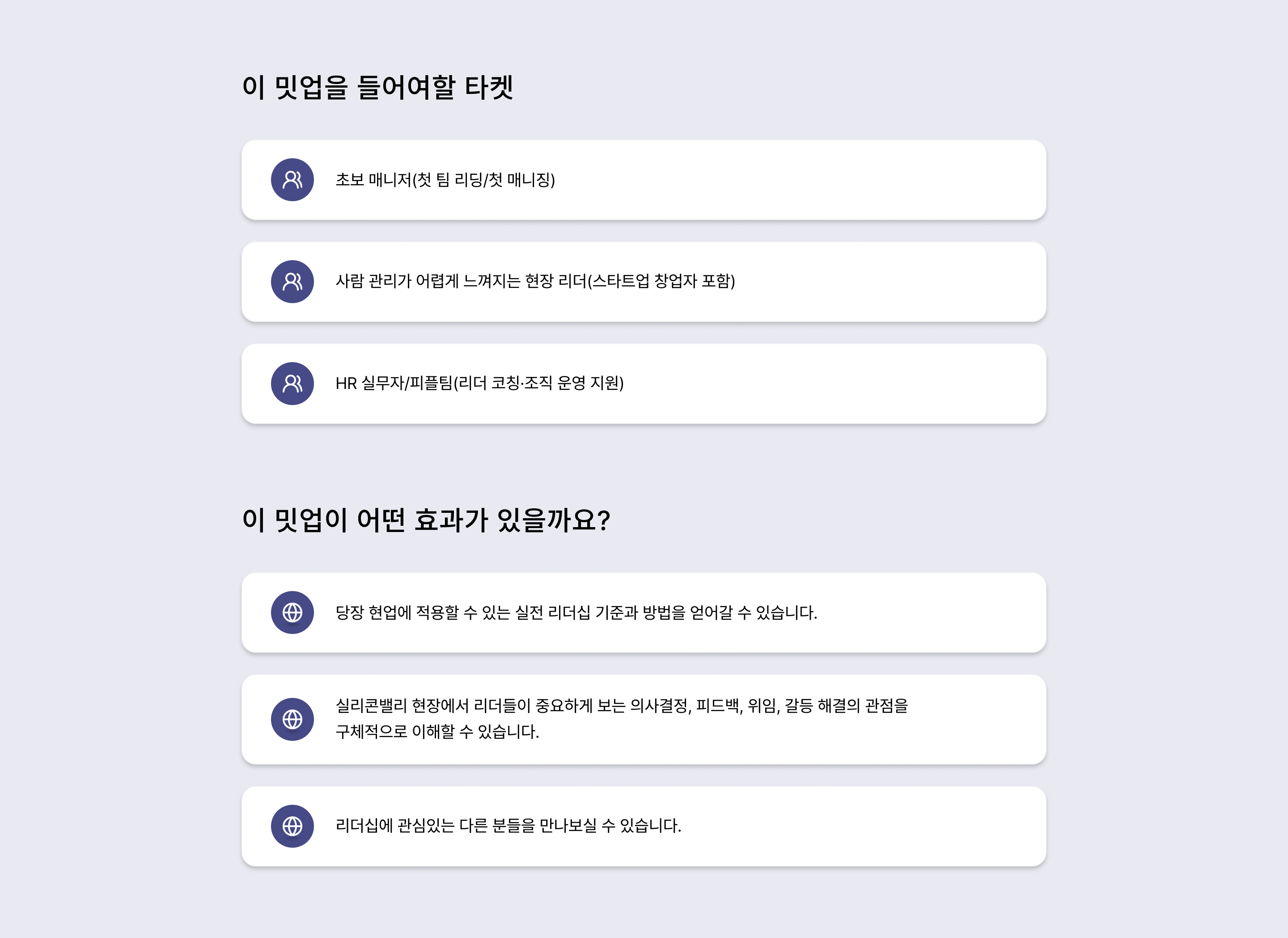Click the heading 이 밋업이 어떤 효과가 있을까요?
The image size is (1288, 938).
click(x=426, y=520)
